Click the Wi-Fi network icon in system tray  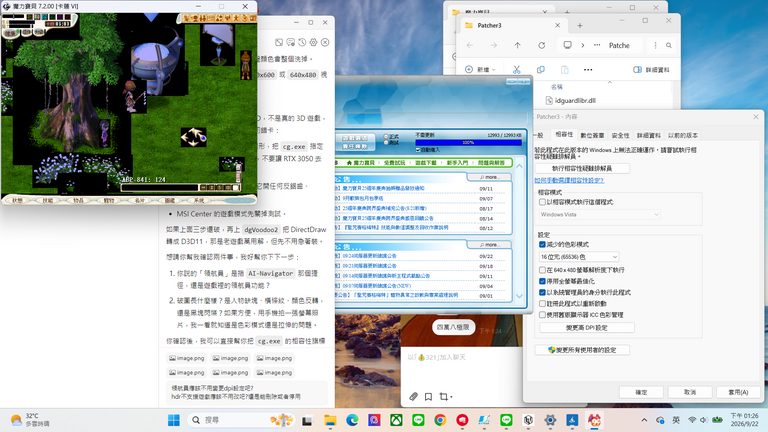[692, 420]
